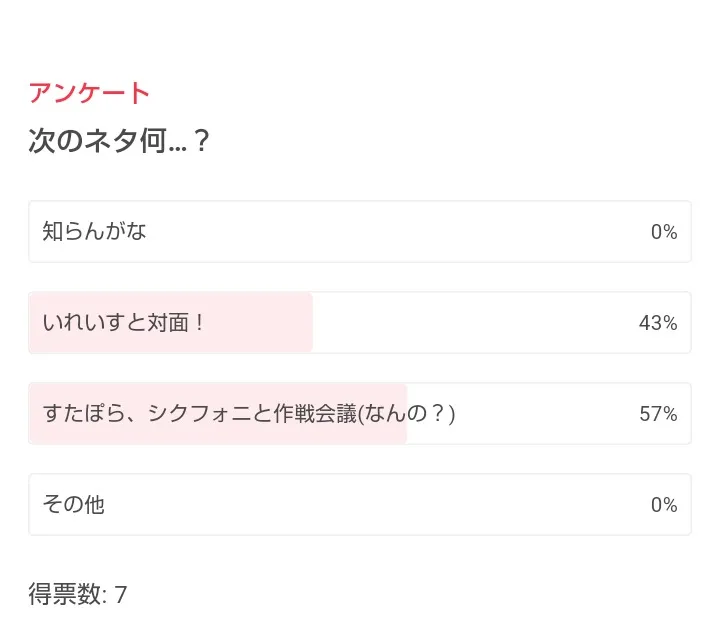This screenshot has width=720, height=624.
Task: Click the 知らんがな label text
Action: pos(95,232)
